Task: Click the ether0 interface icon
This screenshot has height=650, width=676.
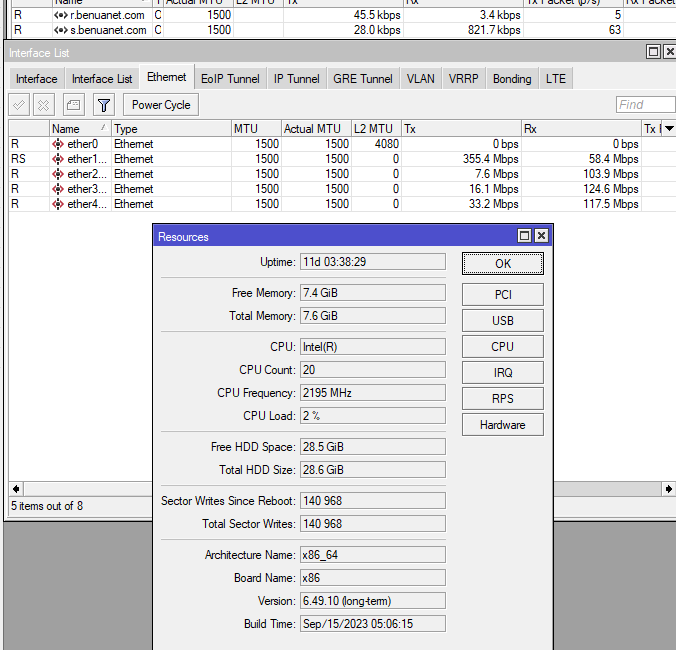Action: pyautogui.click(x=58, y=144)
